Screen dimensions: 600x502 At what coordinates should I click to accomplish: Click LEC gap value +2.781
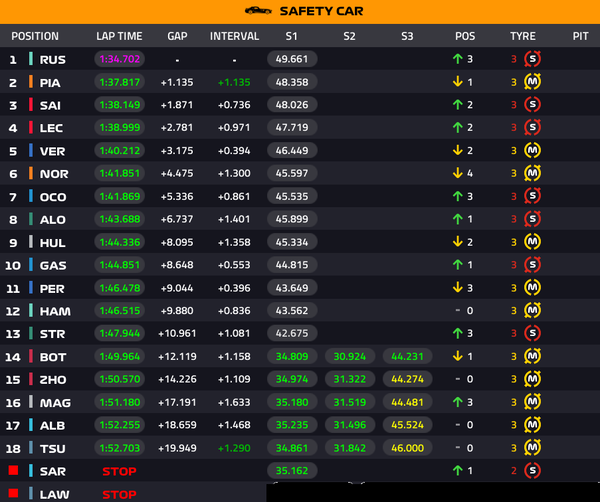(x=177, y=127)
